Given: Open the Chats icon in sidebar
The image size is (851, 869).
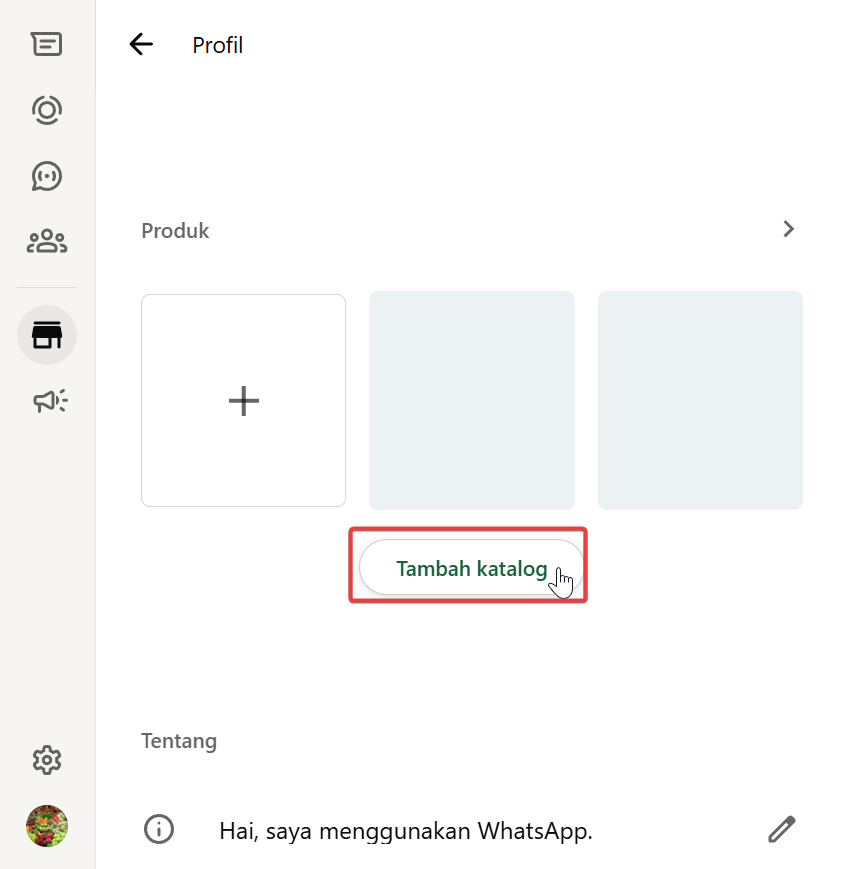Looking at the screenshot, I should 46,44.
